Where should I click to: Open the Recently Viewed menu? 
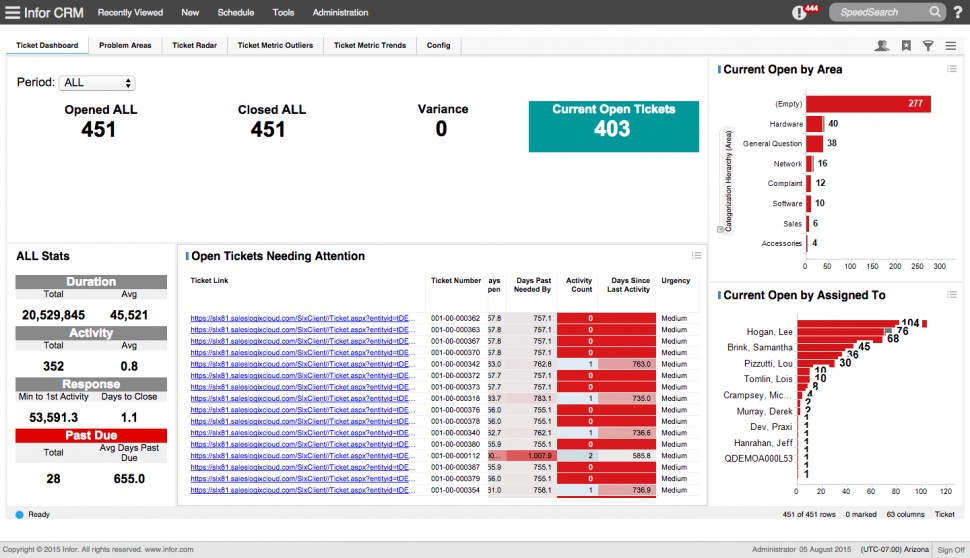pos(131,12)
